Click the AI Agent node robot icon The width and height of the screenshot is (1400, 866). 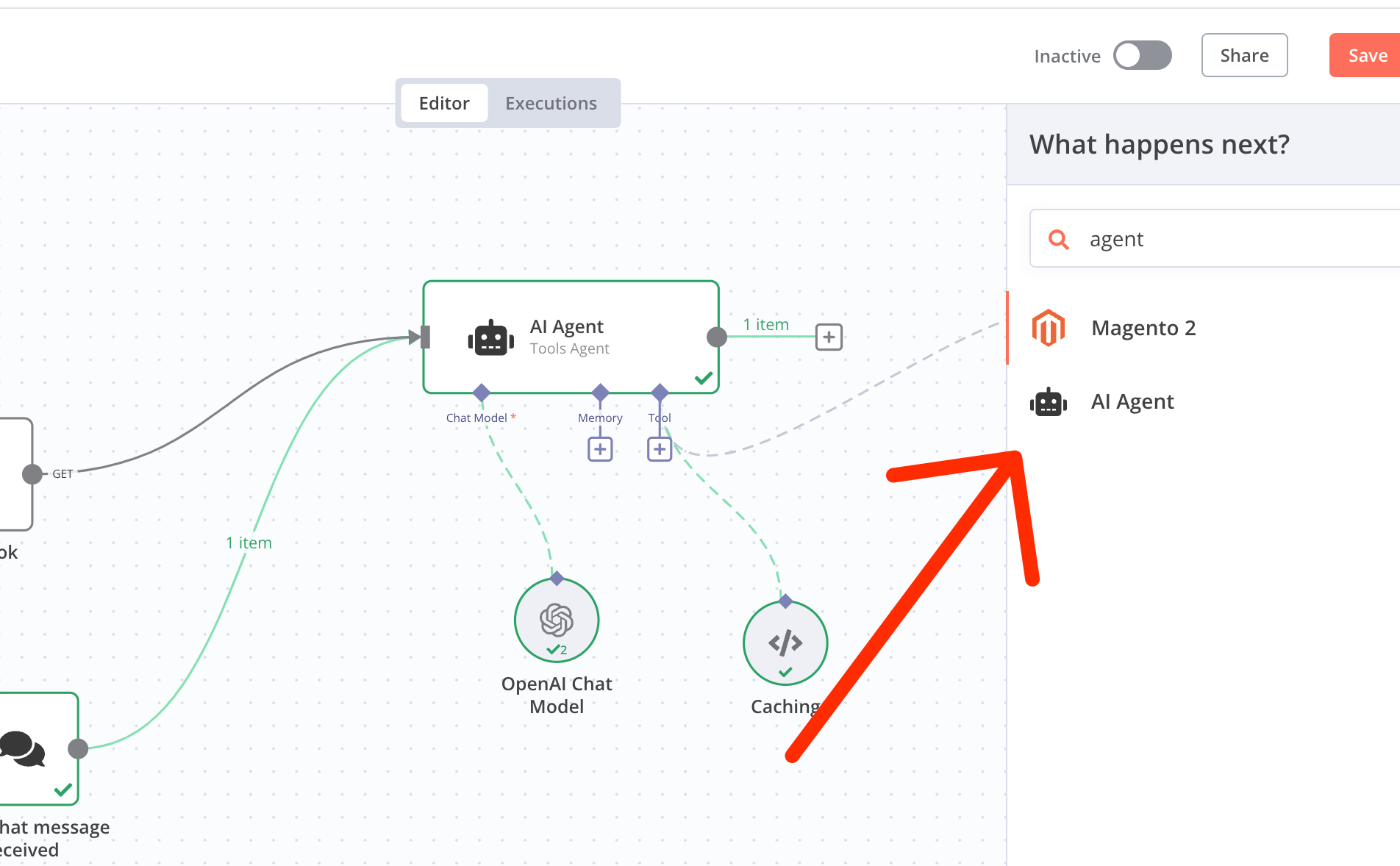[490, 338]
